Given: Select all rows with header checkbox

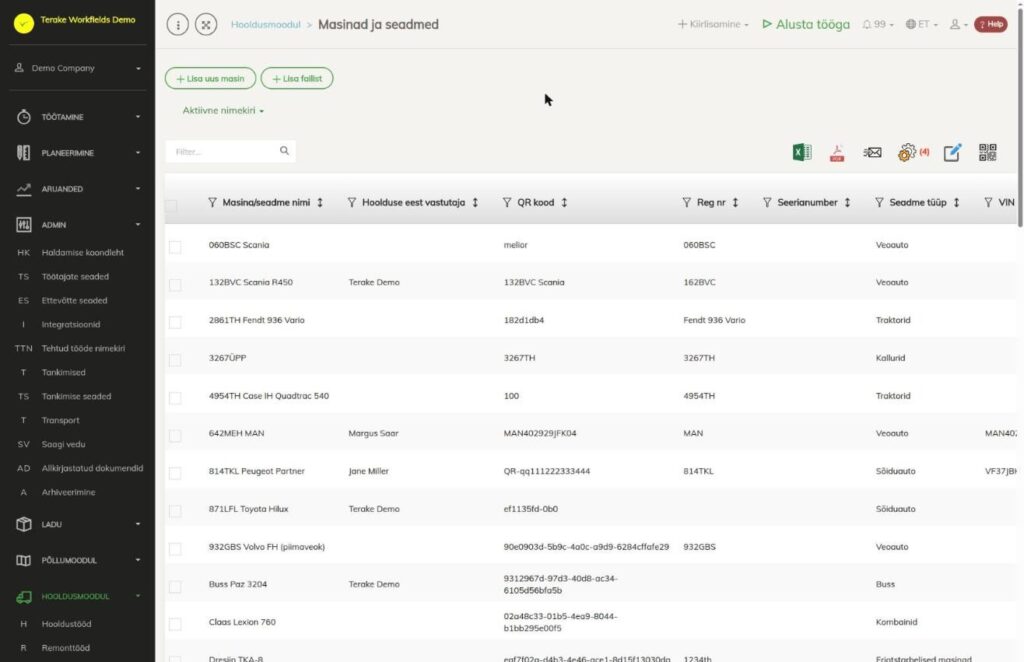Looking at the screenshot, I should [x=171, y=206].
